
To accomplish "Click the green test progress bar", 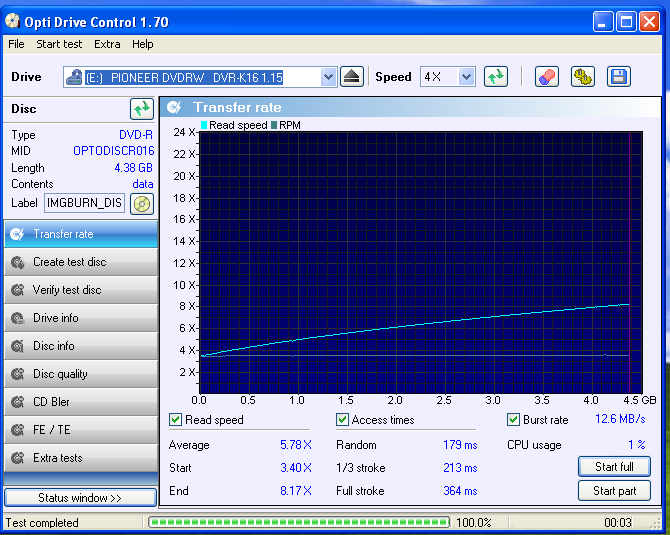I will (x=299, y=522).
